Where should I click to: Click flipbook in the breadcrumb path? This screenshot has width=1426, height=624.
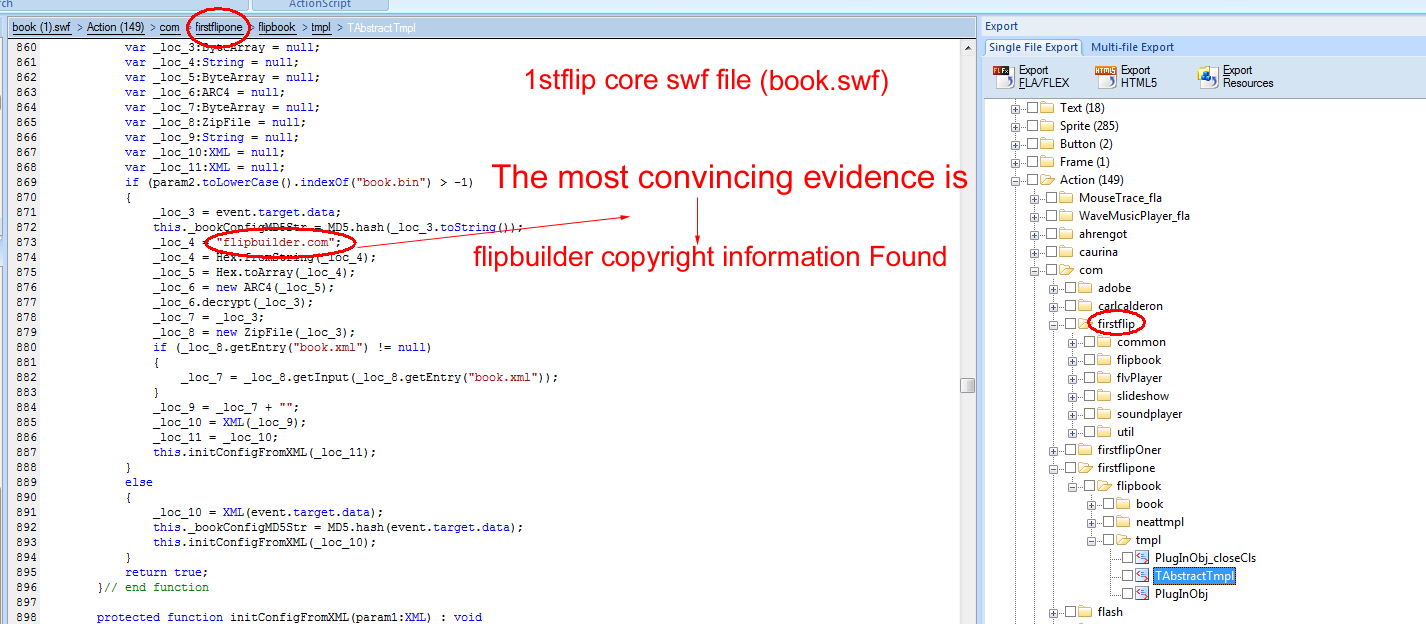[277, 27]
